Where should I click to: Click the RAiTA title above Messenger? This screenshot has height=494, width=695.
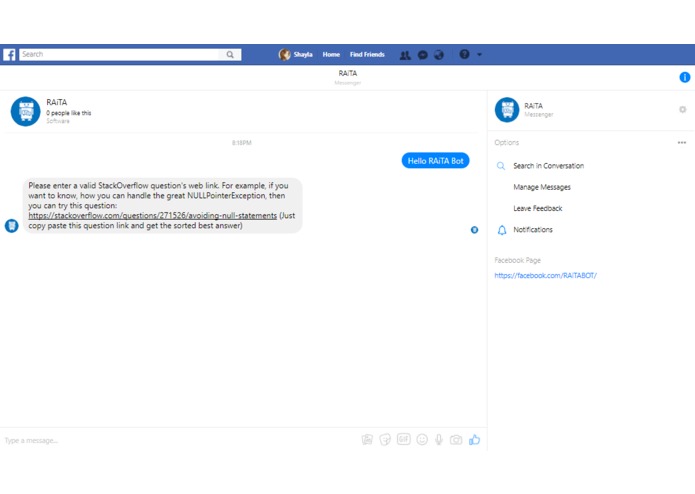point(348,73)
